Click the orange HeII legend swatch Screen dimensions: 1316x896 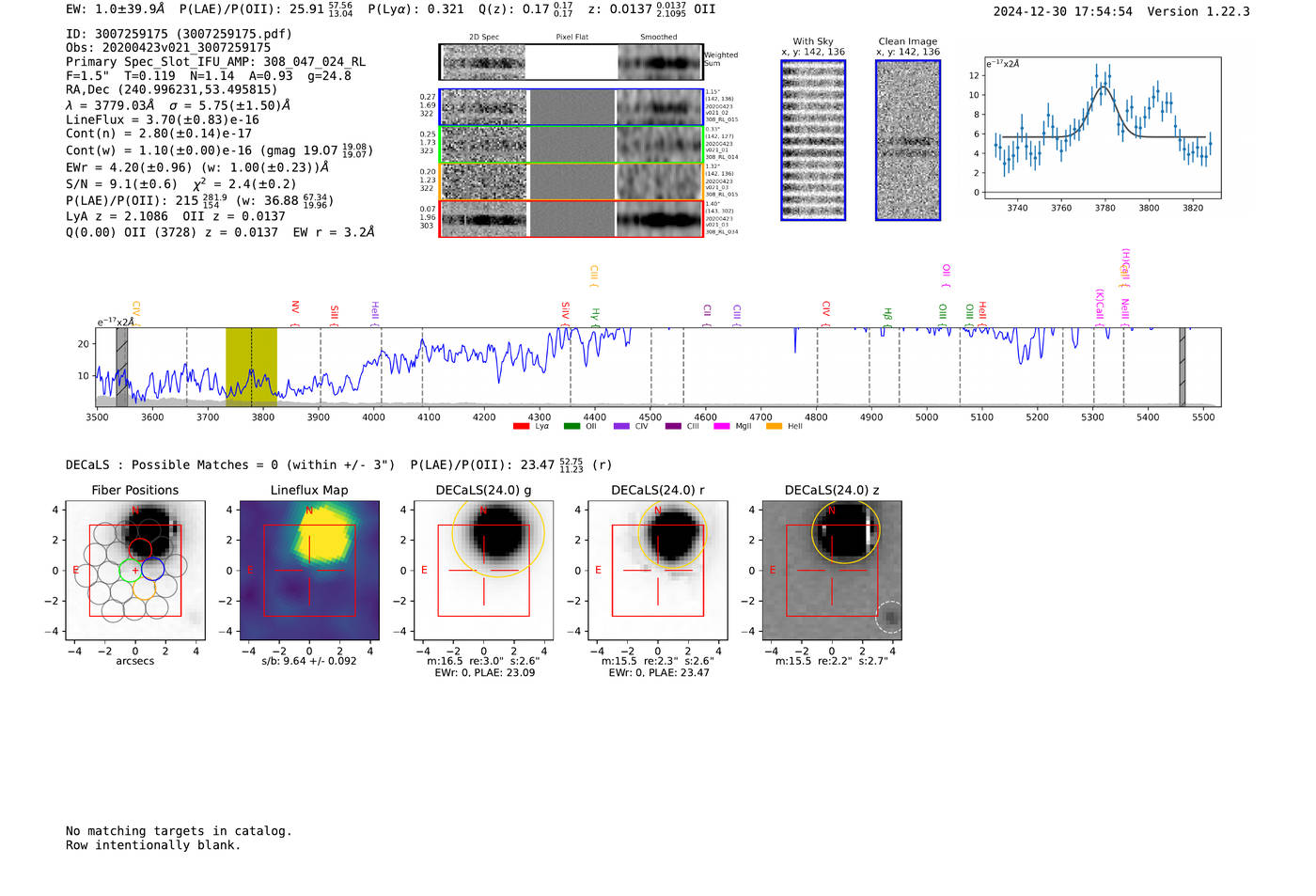(x=774, y=426)
